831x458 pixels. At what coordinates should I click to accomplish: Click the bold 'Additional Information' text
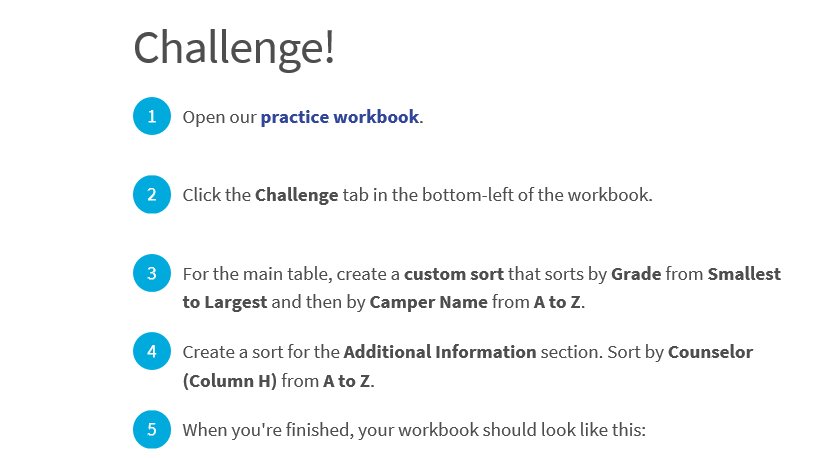[440, 352]
